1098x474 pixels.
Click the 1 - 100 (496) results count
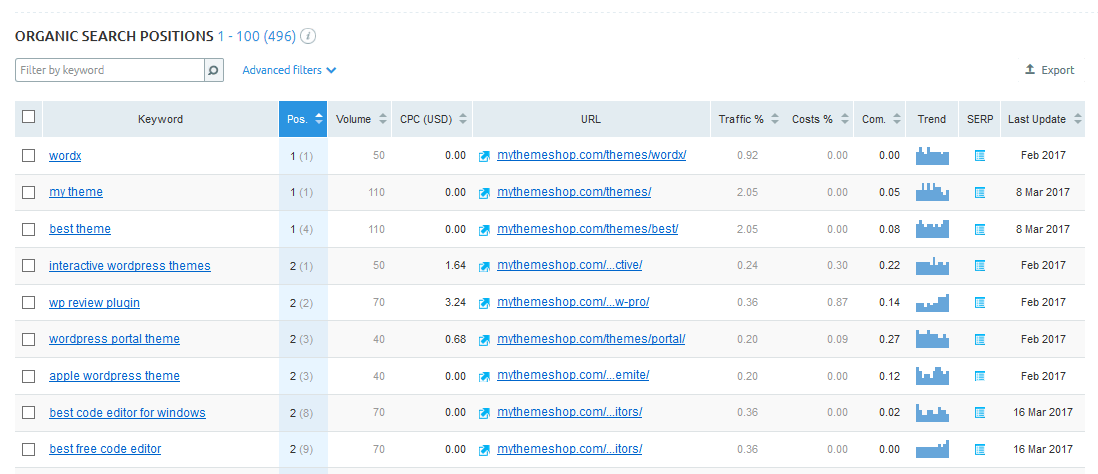(x=256, y=36)
